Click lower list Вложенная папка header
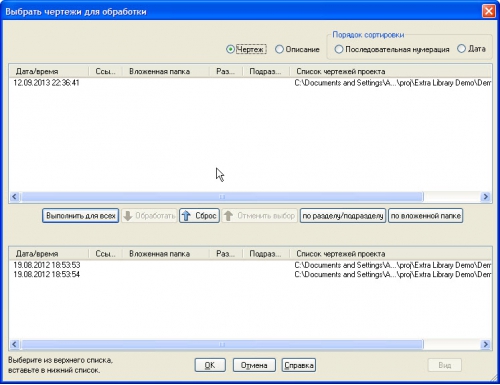This screenshot has height=385, width=500. point(166,254)
